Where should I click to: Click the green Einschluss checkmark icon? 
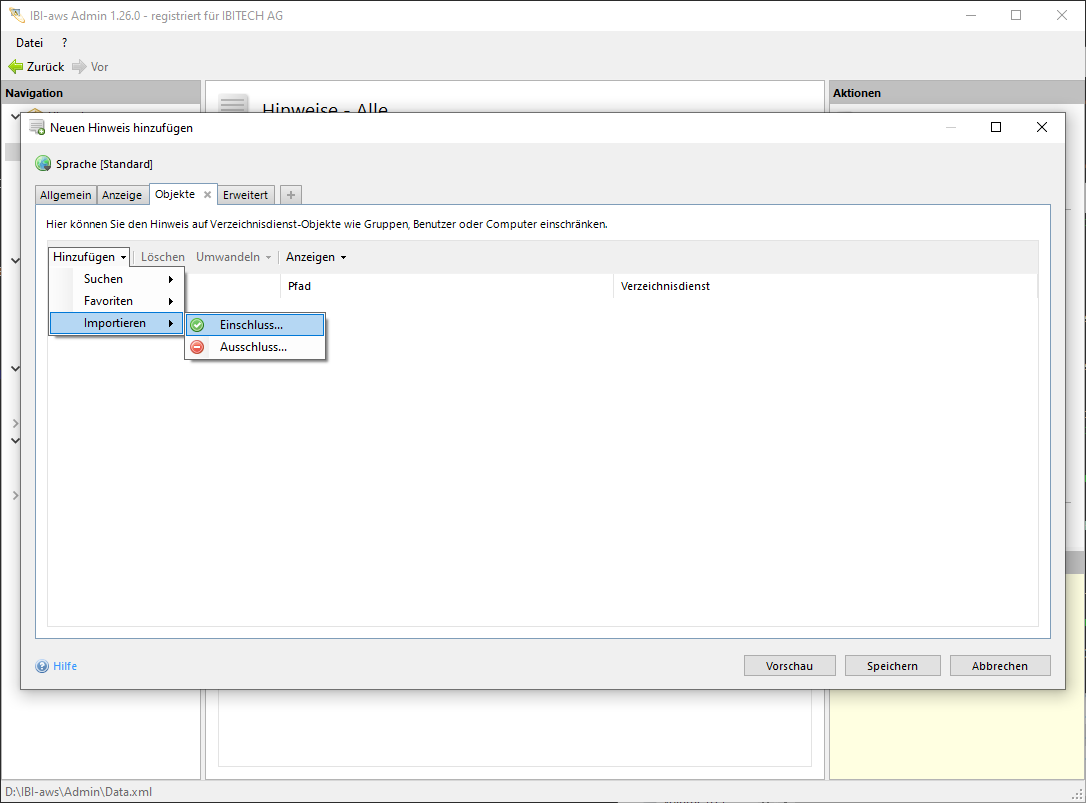point(197,325)
